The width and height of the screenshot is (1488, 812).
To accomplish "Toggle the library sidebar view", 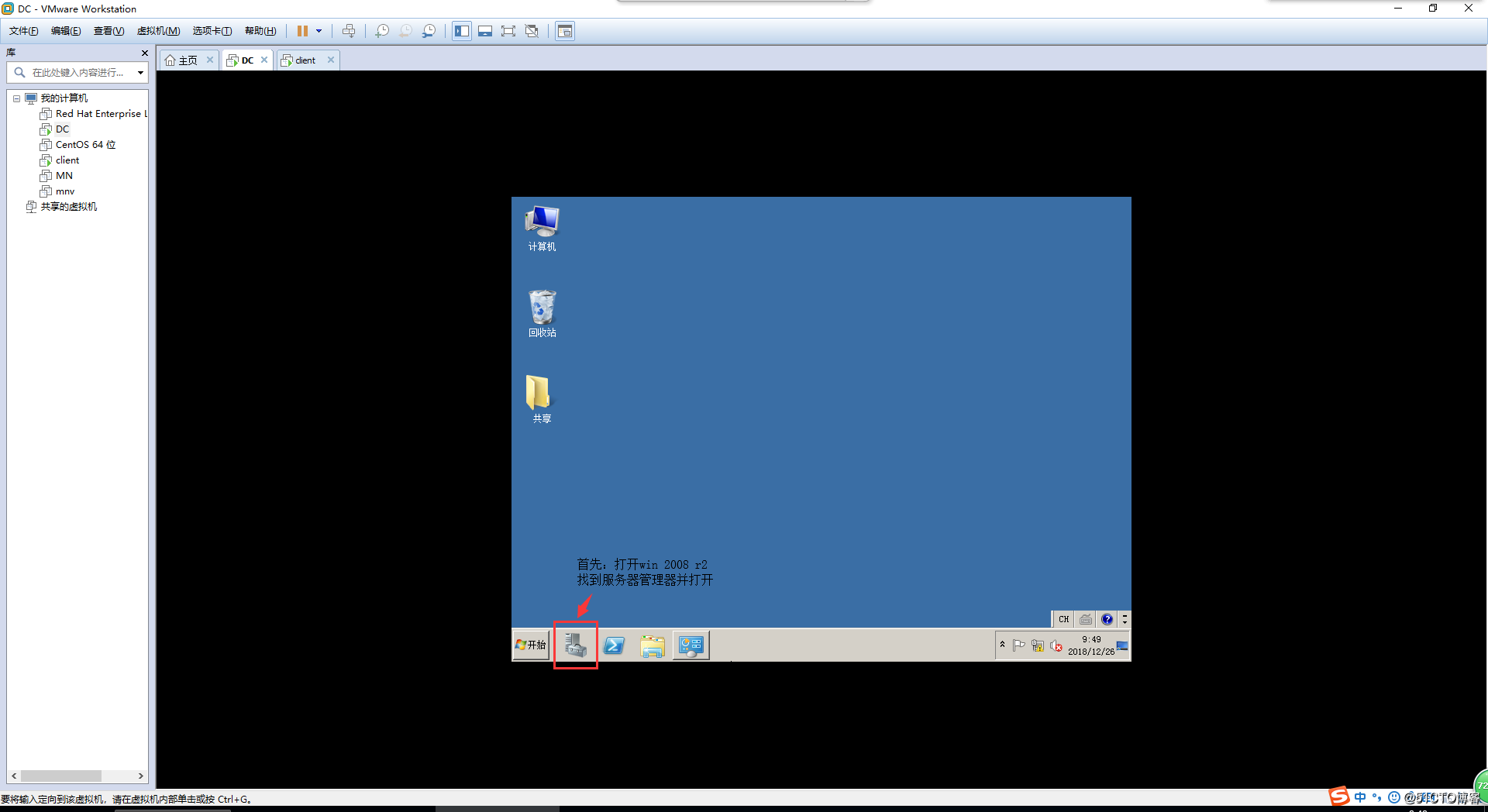I will pyautogui.click(x=462, y=31).
